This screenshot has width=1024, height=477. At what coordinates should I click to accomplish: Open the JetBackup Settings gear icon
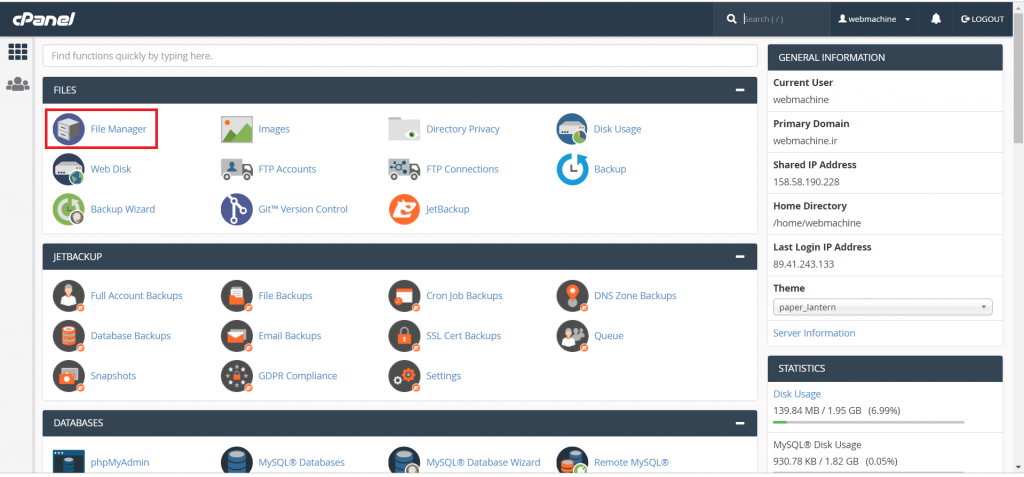click(404, 376)
